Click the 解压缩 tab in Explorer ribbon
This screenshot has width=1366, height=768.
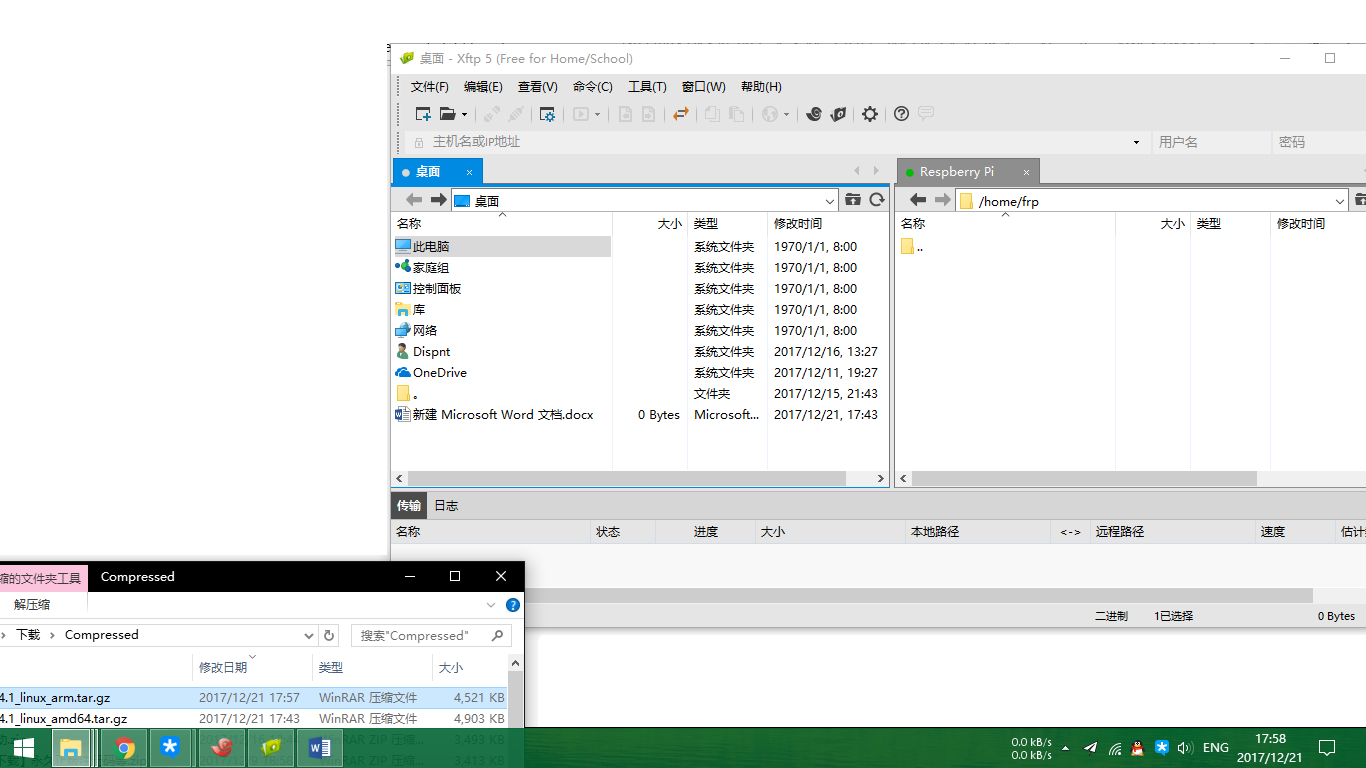(32, 605)
